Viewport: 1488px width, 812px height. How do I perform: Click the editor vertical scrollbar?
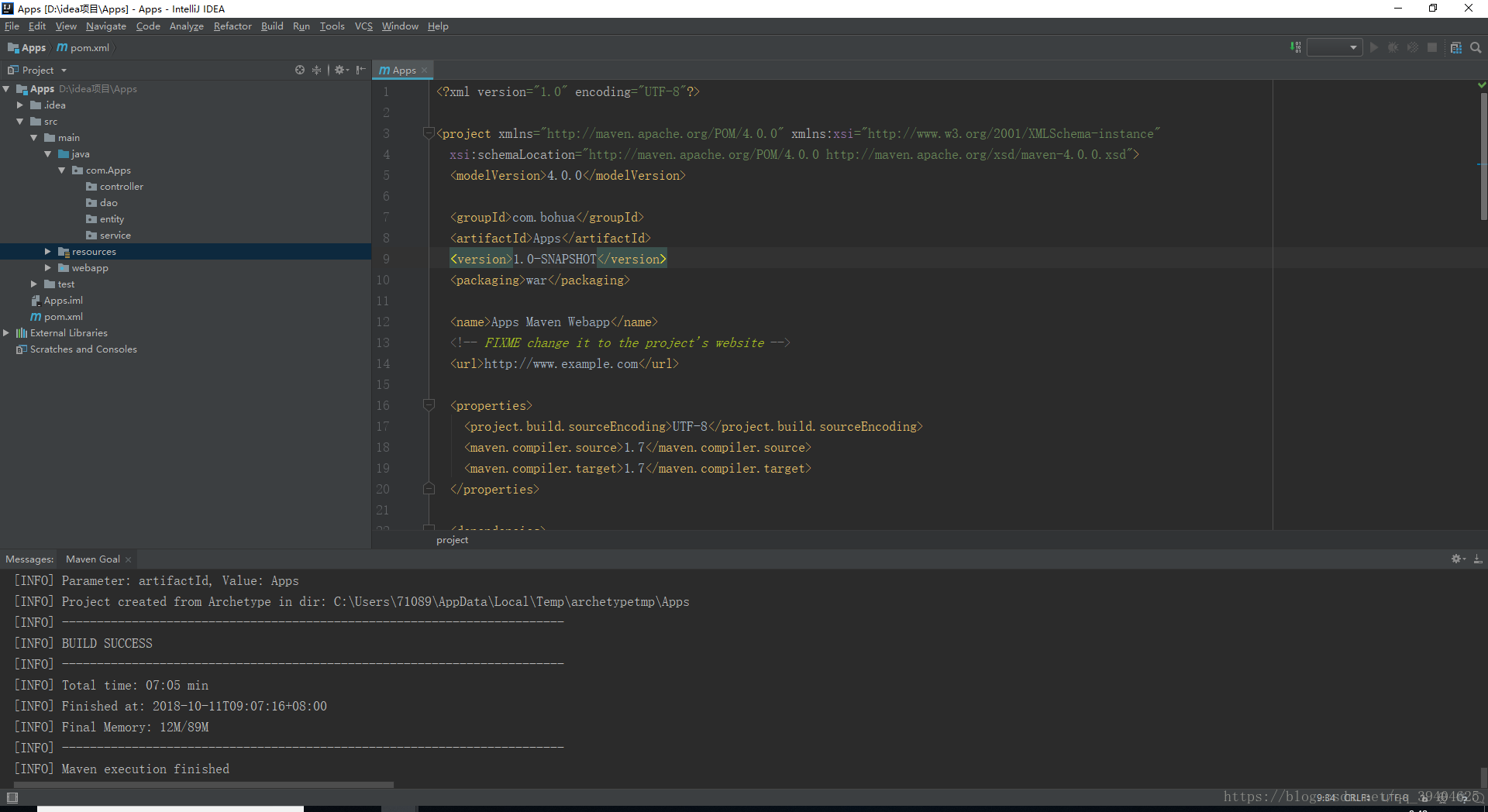[1483, 155]
